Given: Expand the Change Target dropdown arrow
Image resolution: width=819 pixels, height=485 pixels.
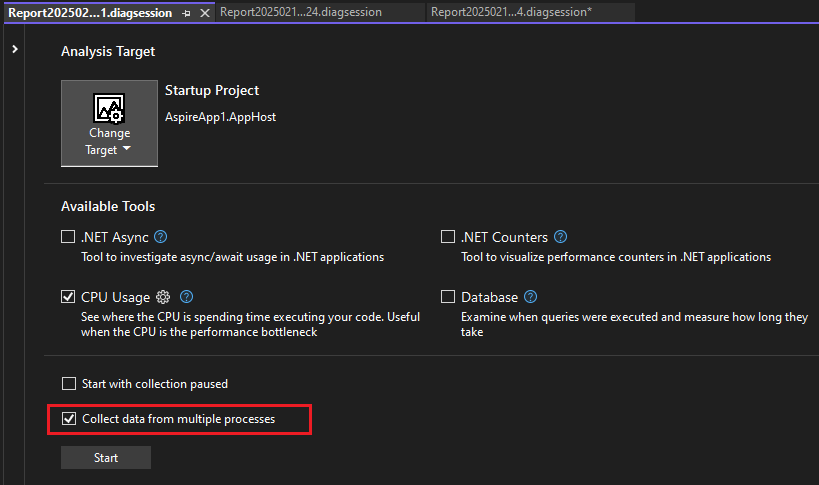Looking at the screenshot, I should pos(127,150).
